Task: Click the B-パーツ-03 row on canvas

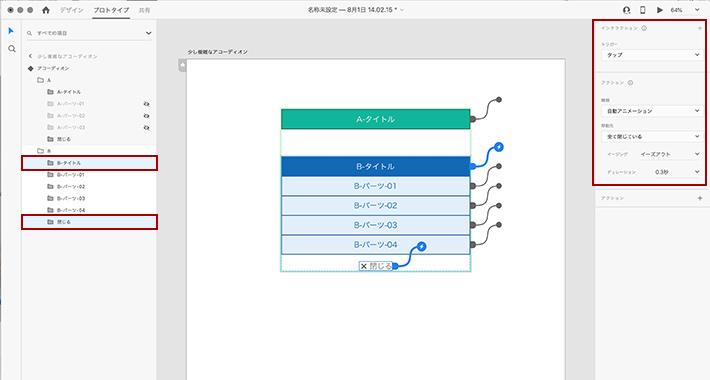Action: 375,225
